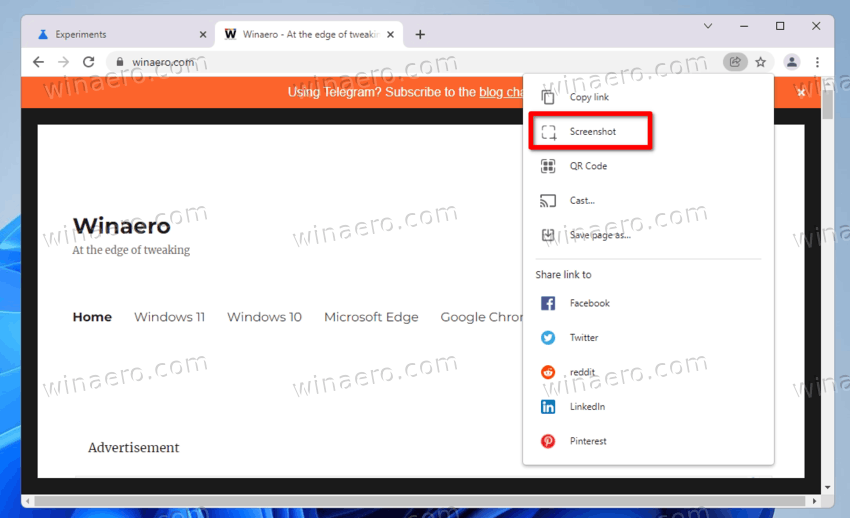Screen dimensions: 850x518
Task: Click the Facebook logo icon
Action: 548,303
